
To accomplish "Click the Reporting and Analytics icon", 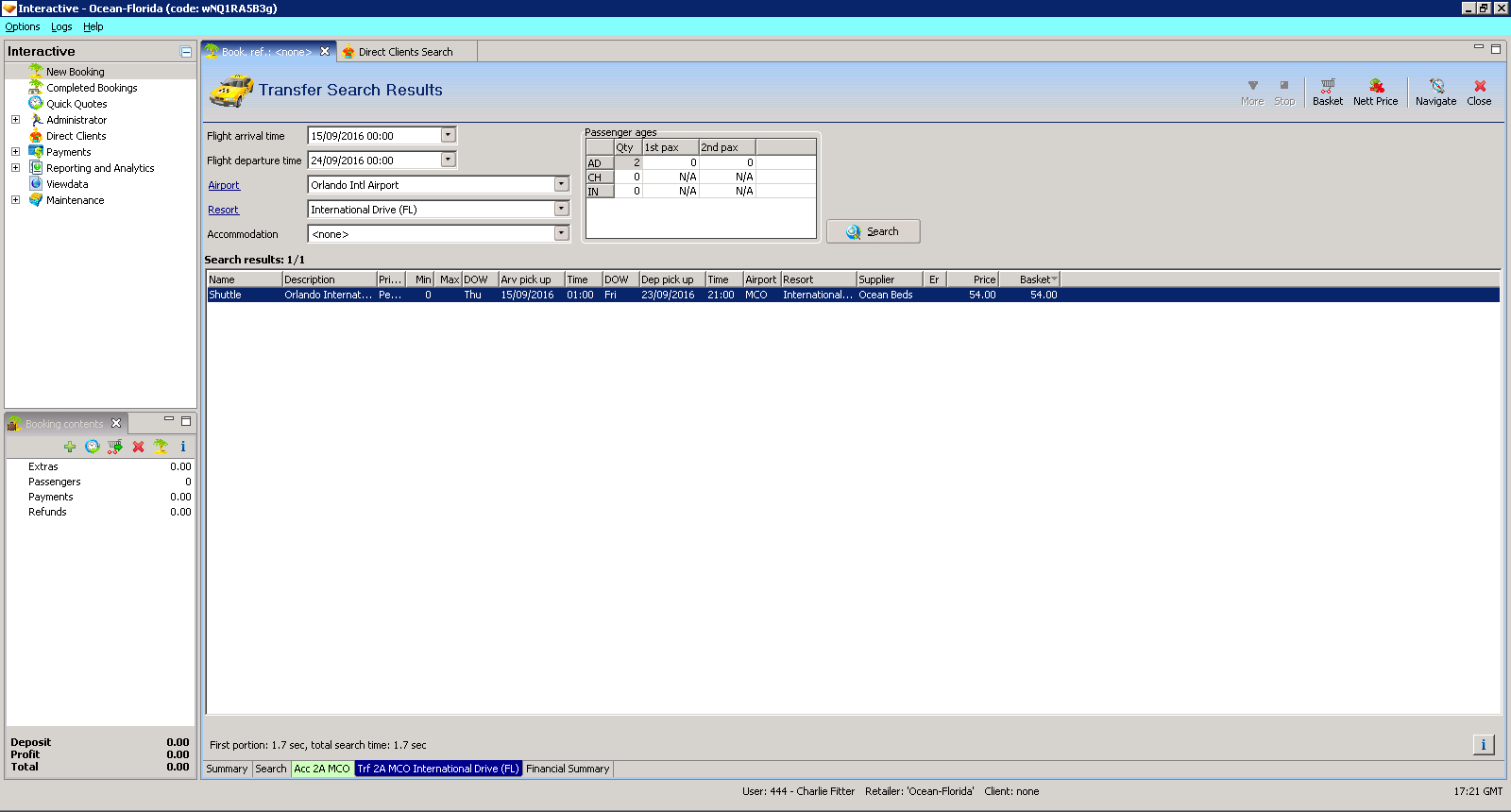I will coord(36,168).
